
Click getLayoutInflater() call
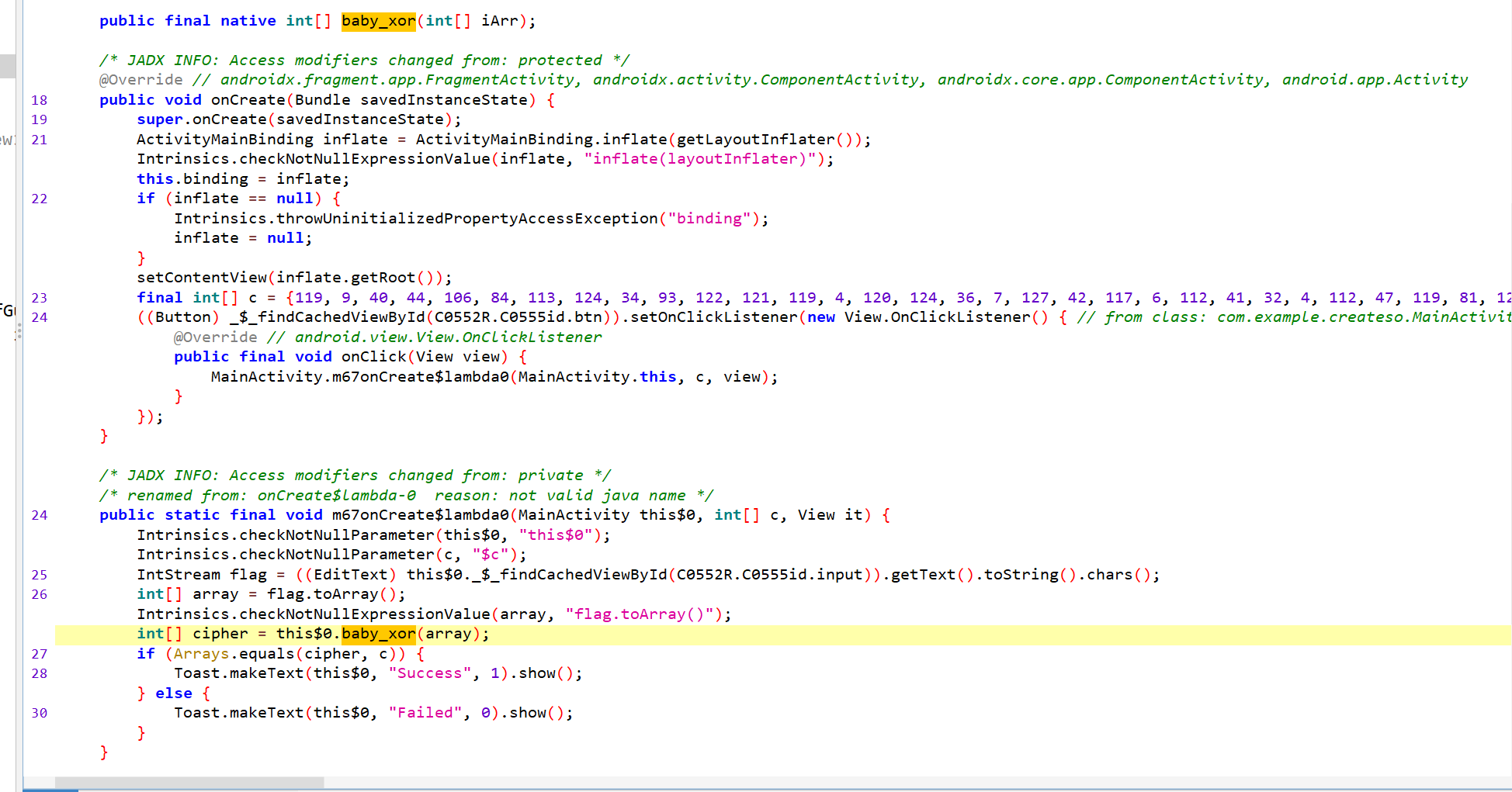[765, 140]
